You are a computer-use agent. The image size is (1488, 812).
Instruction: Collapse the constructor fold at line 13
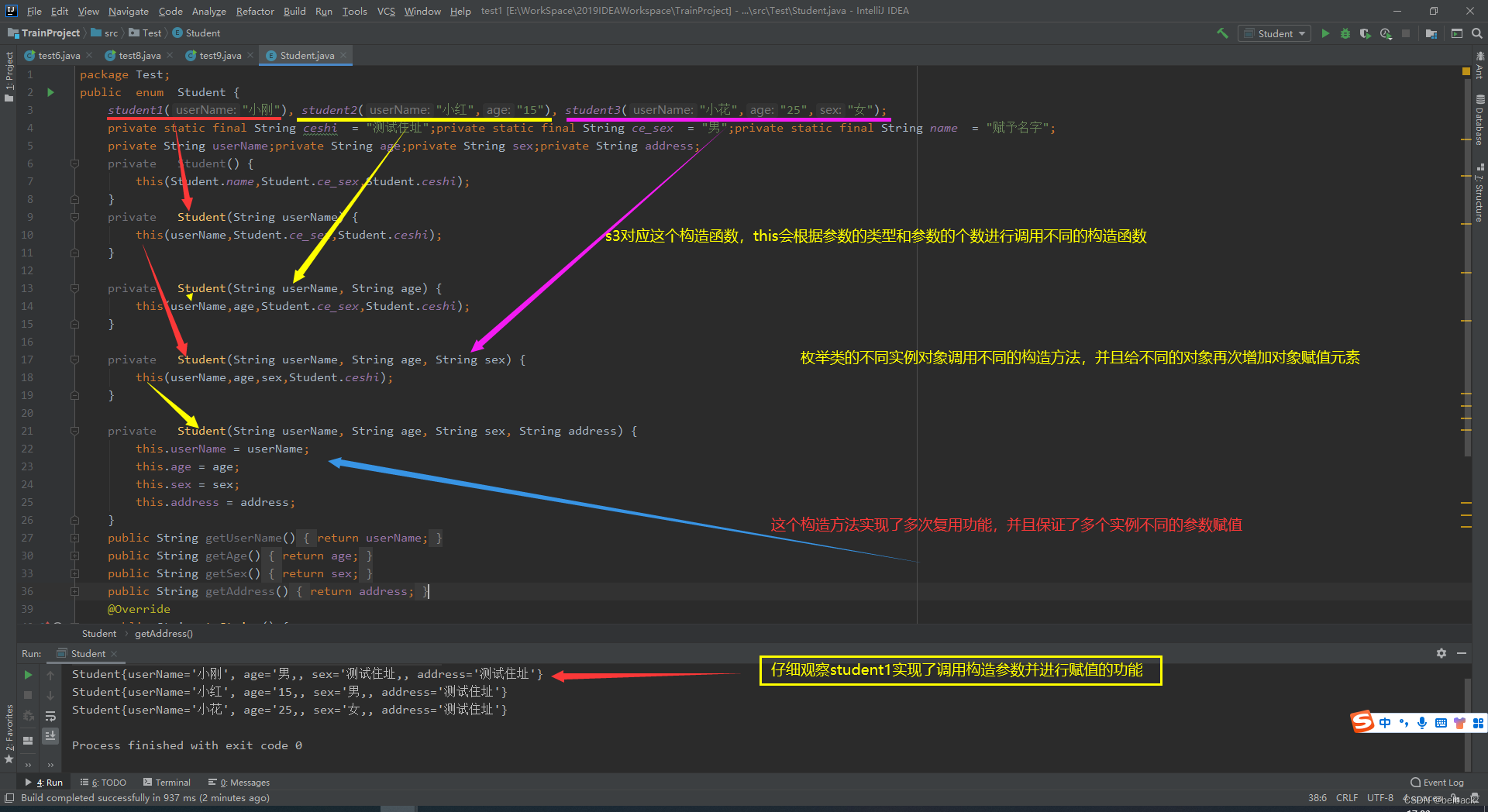tap(75, 288)
